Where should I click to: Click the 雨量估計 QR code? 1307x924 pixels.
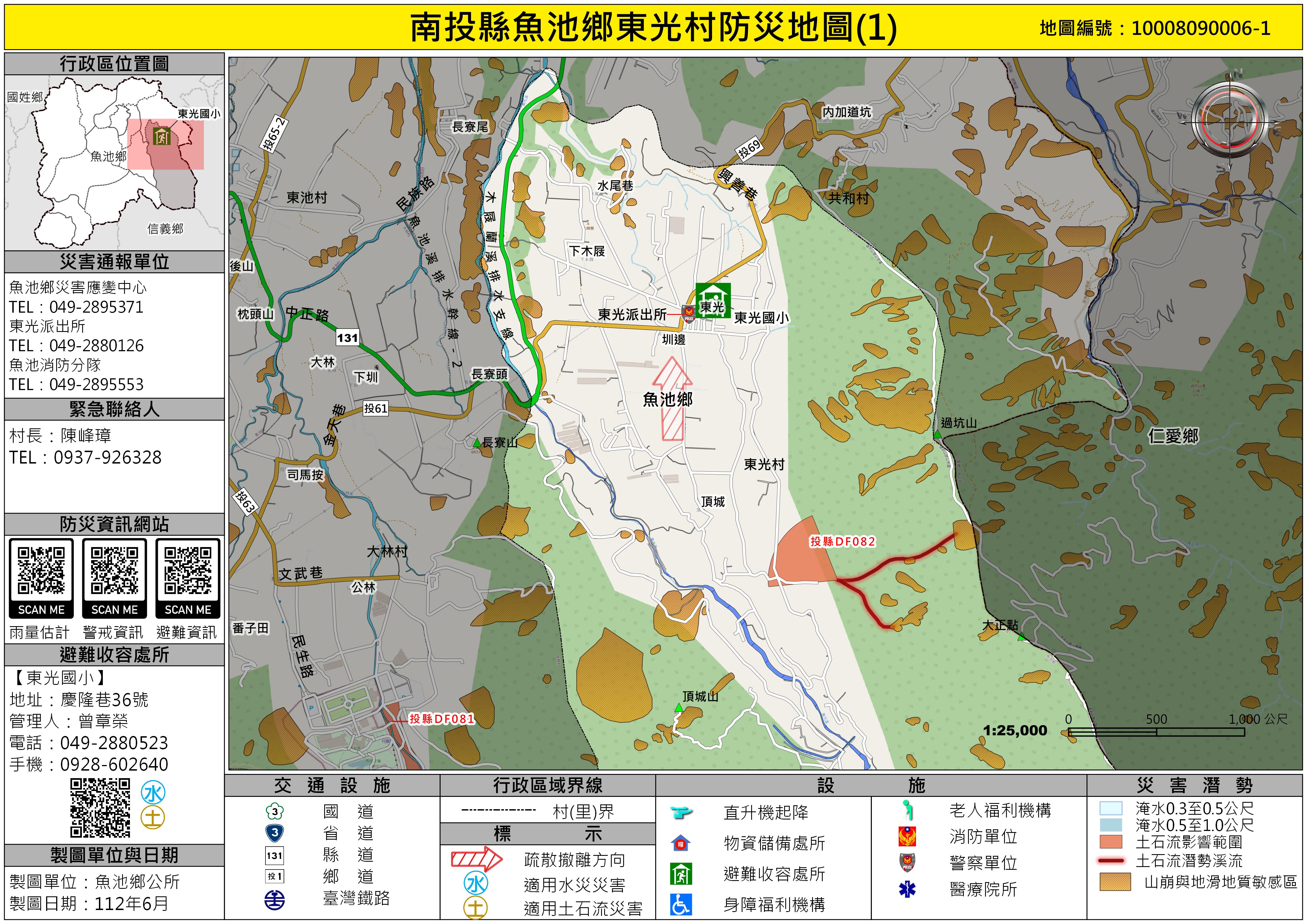41,571
